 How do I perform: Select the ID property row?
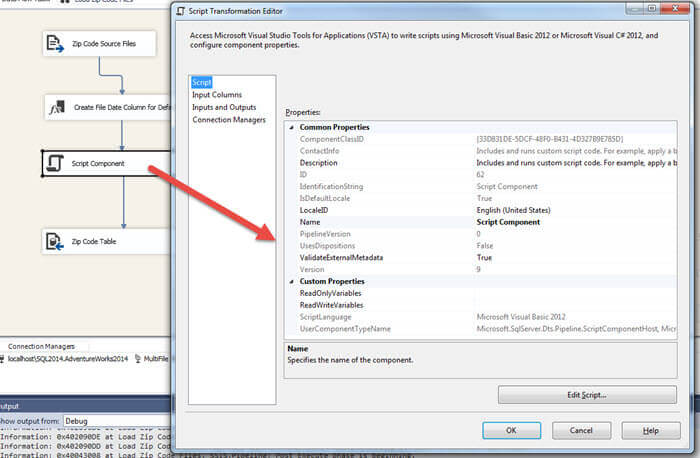pyautogui.click(x=481, y=175)
